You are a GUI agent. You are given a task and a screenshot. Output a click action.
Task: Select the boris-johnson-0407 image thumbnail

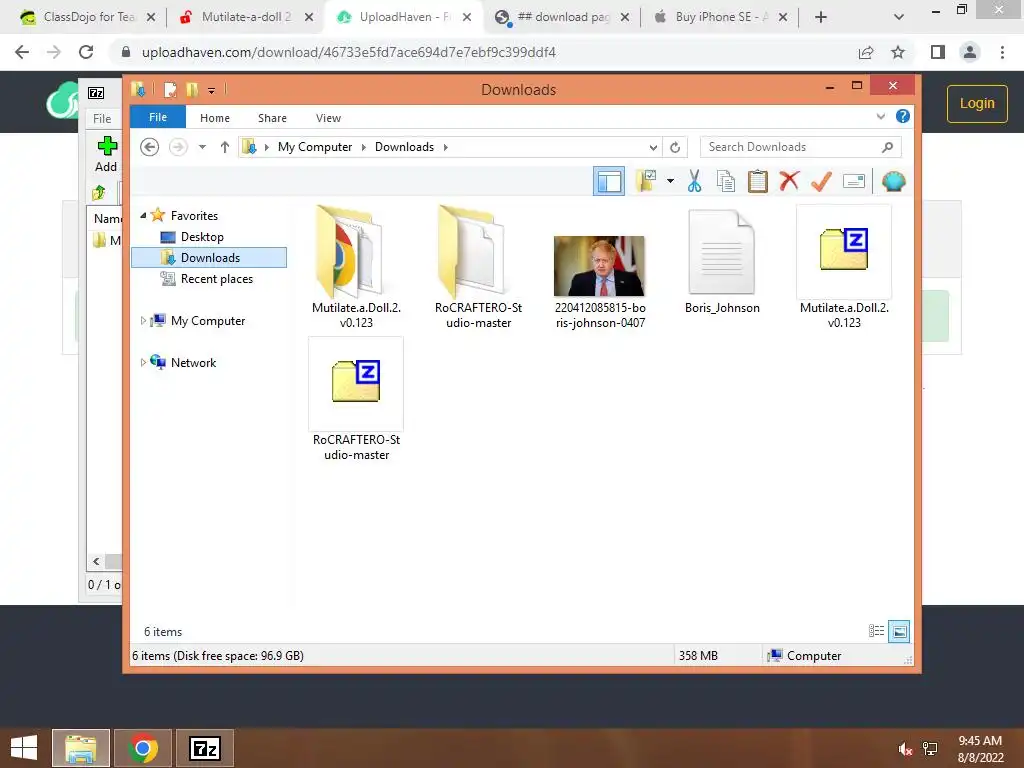[x=600, y=268]
